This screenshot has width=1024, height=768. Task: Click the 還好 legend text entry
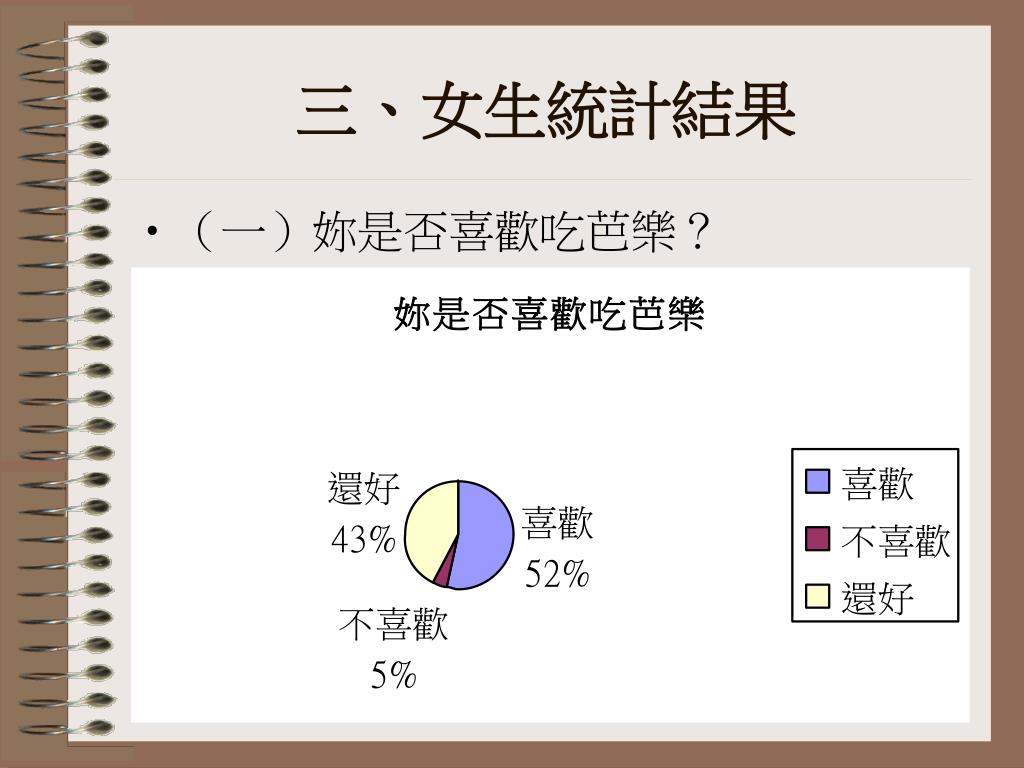tap(877, 599)
